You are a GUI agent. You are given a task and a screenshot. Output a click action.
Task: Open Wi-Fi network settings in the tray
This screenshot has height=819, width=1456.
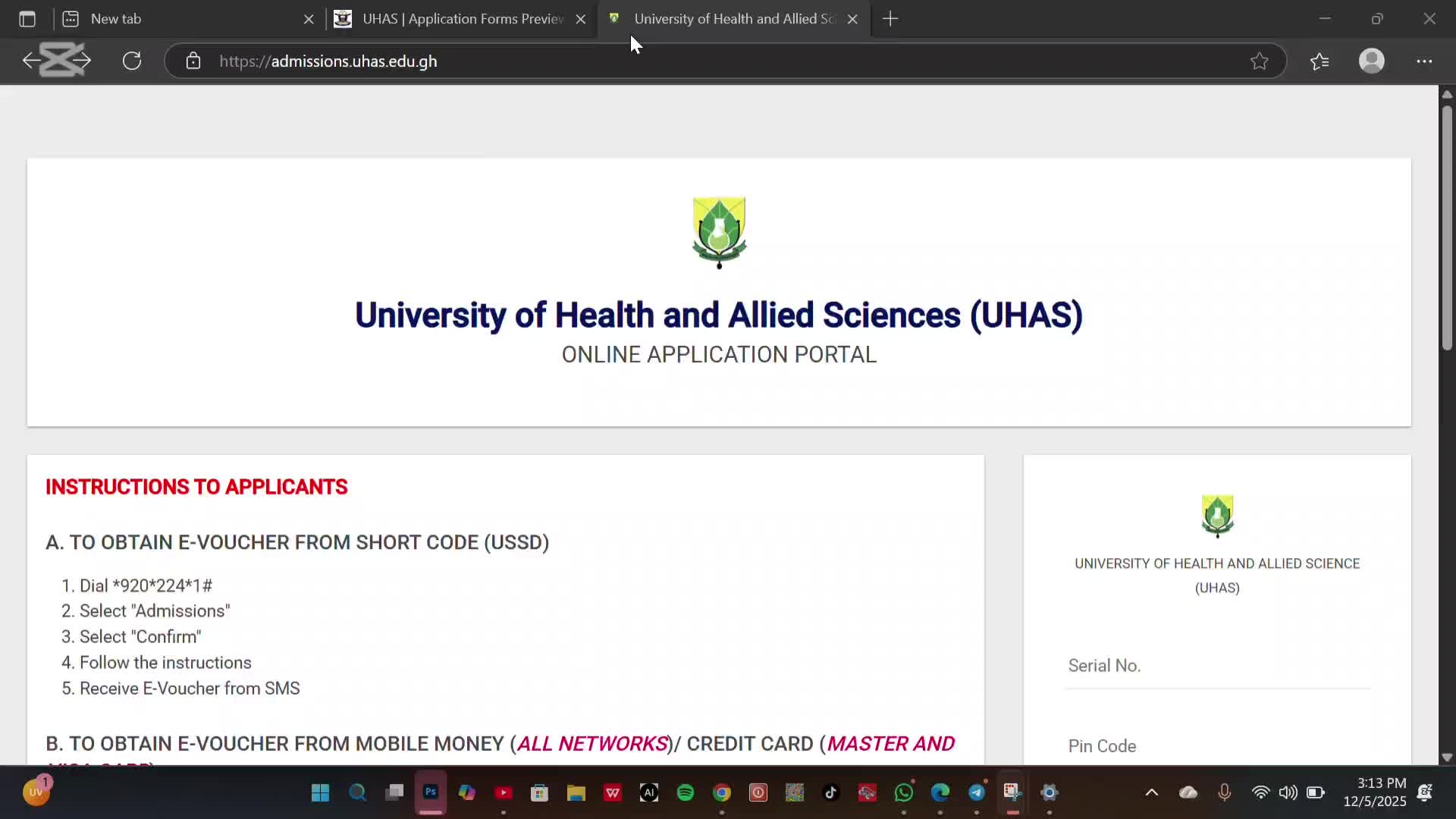click(1260, 792)
